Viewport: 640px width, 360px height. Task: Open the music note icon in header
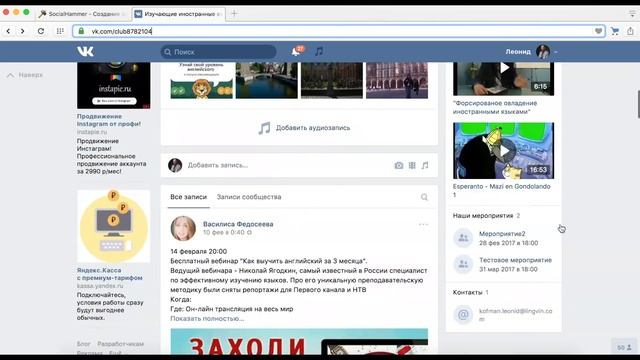coord(319,51)
